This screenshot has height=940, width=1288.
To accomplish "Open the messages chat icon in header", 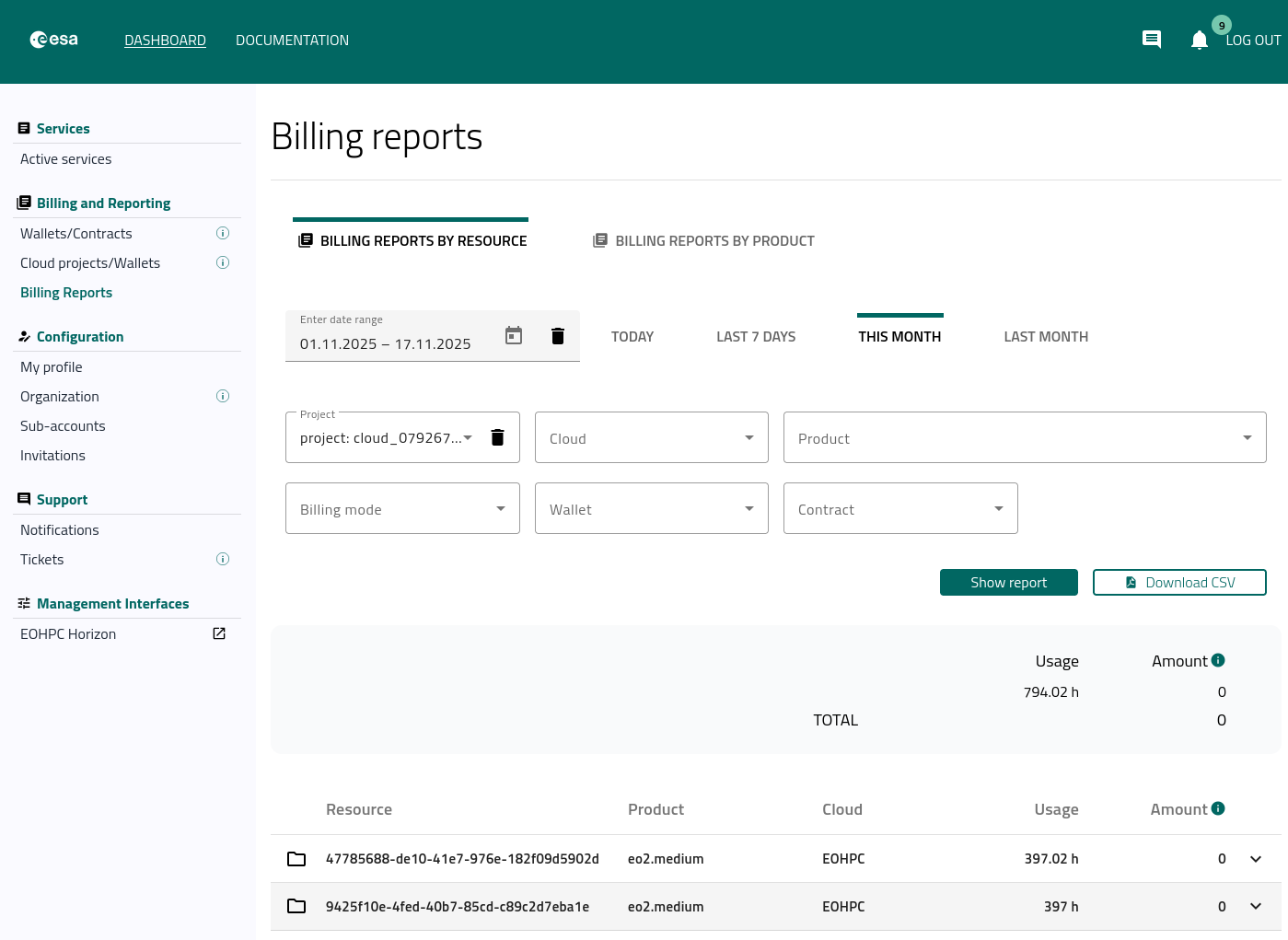I will (1151, 40).
